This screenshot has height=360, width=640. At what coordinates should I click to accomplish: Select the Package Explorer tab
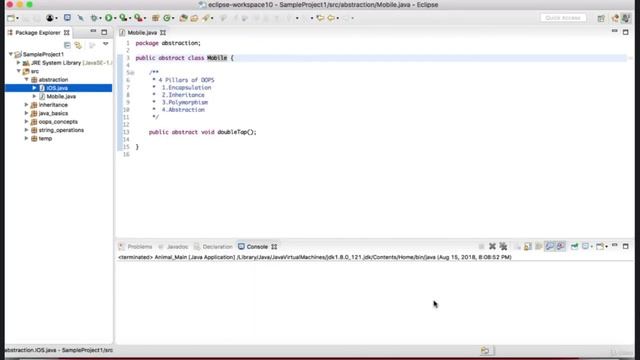[38, 32]
